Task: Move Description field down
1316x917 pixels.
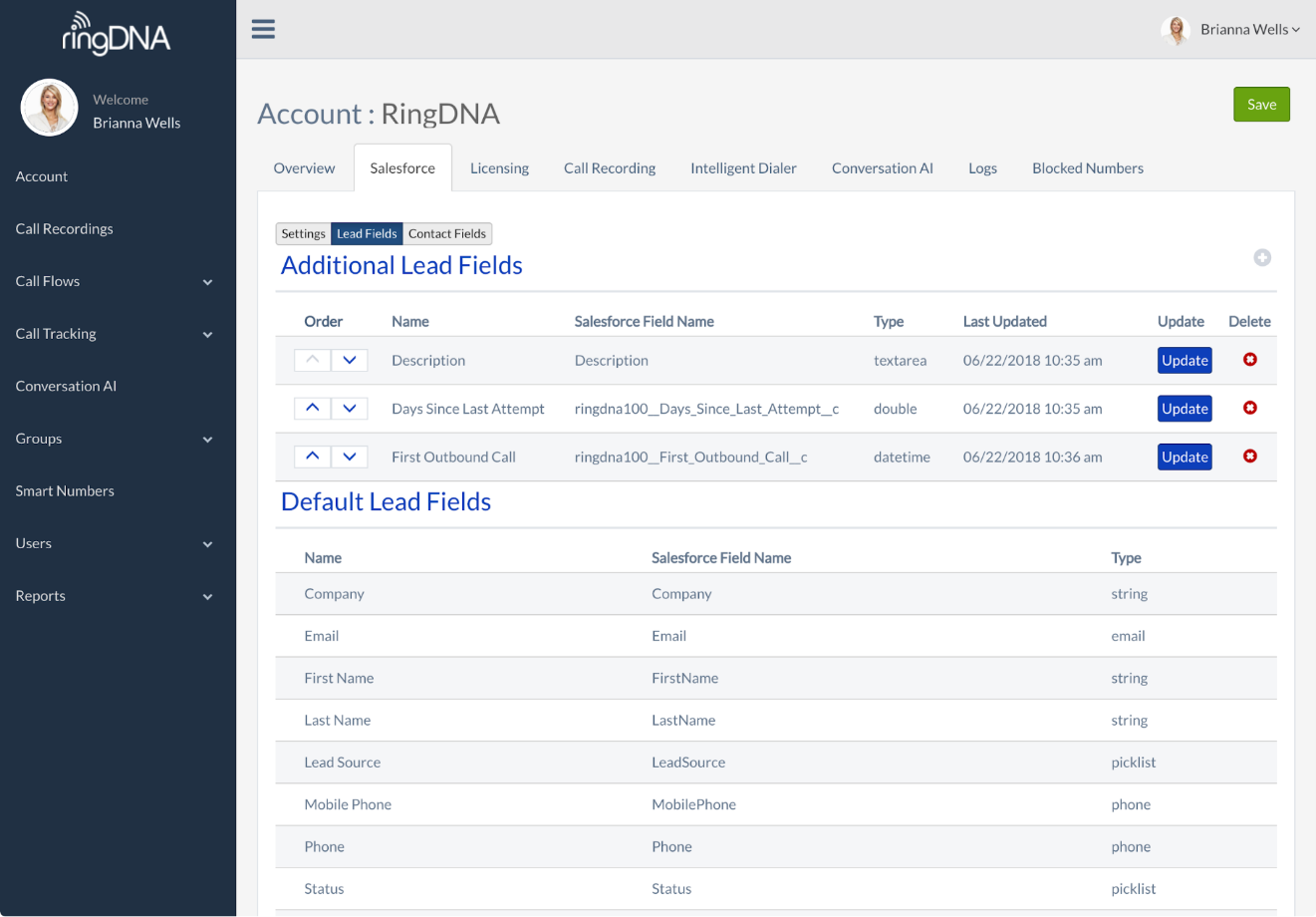Action: pyautogui.click(x=350, y=360)
